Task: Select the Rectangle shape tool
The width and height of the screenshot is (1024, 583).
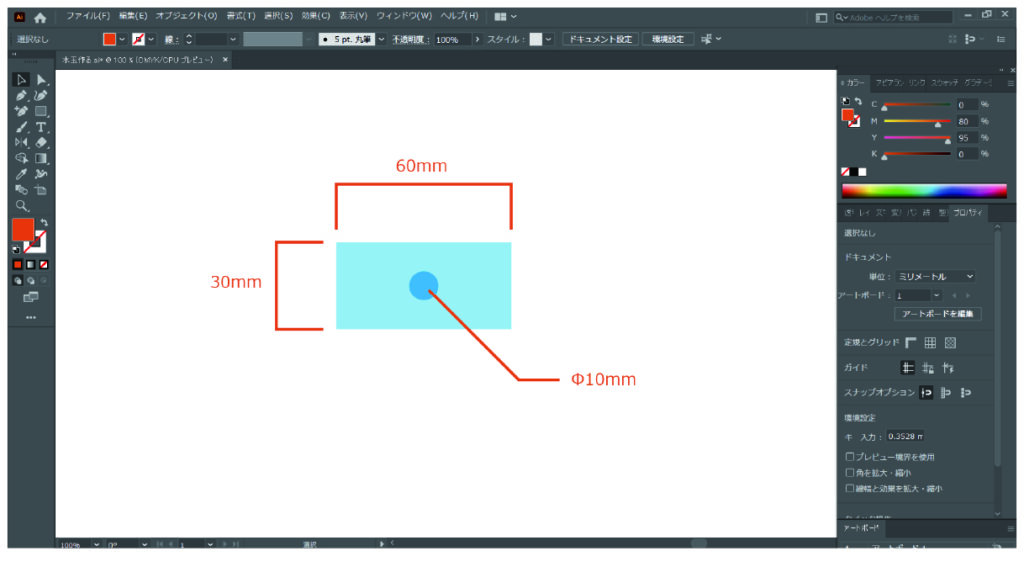Action: [x=41, y=111]
